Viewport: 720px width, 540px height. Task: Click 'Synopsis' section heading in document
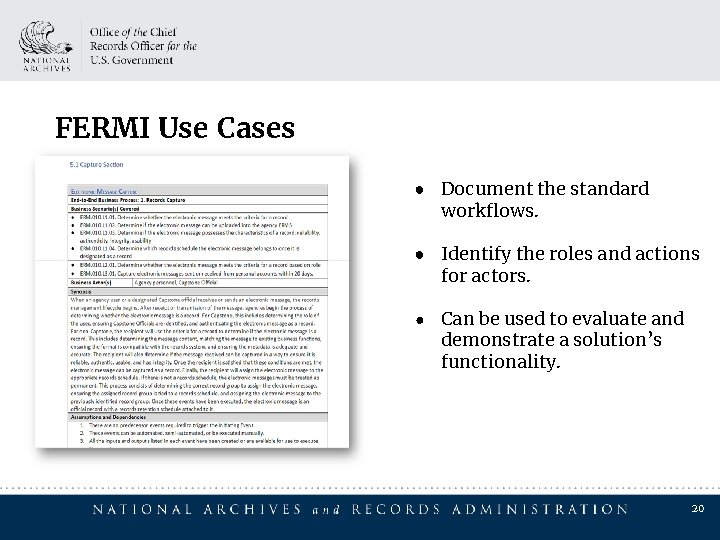click(x=81, y=292)
